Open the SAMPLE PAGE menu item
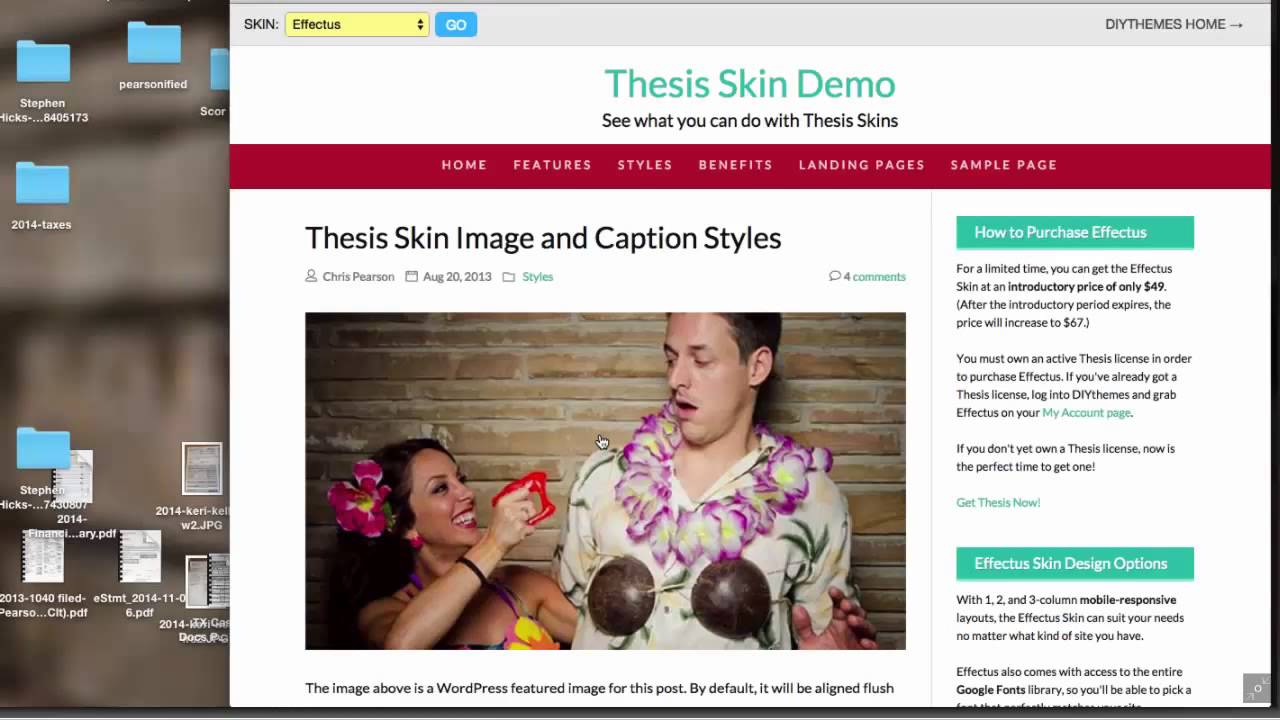 click(1004, 165)
